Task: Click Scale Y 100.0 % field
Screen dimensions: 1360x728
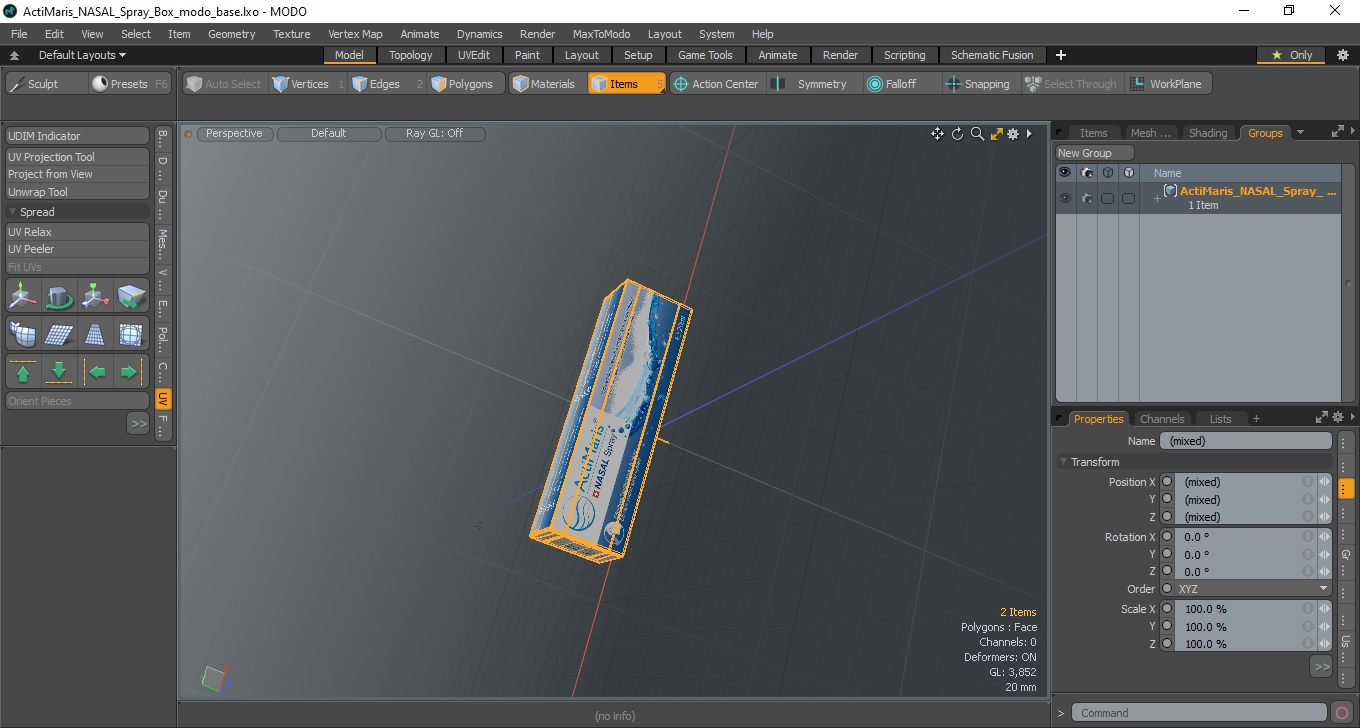Action: point(1246,627)
